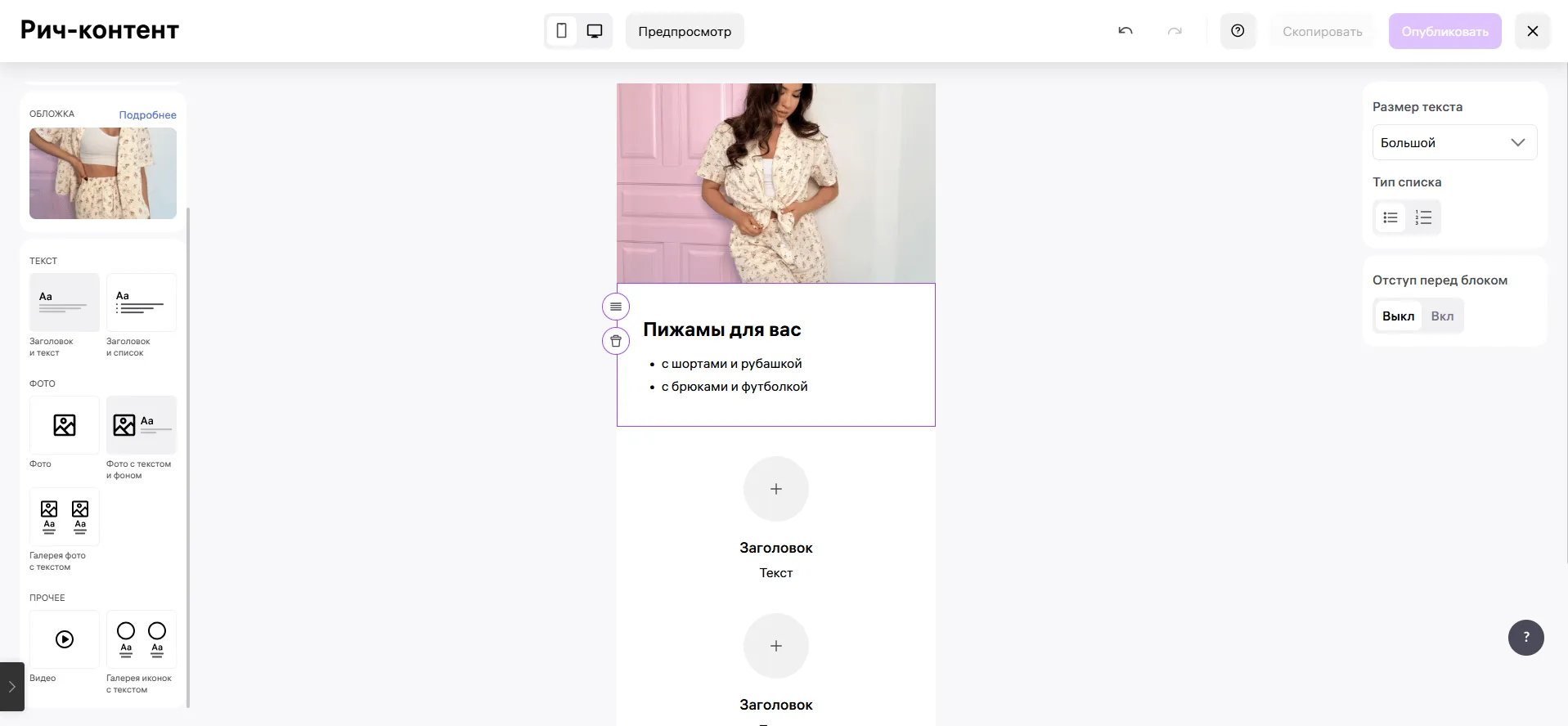The image size is (1568, 726).
Task: Click the block drag-handle menu icon
Action: 616,307
